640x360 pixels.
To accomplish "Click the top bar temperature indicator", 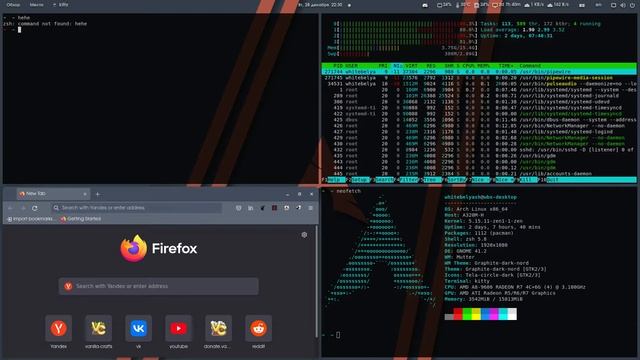I will (464, 5).
